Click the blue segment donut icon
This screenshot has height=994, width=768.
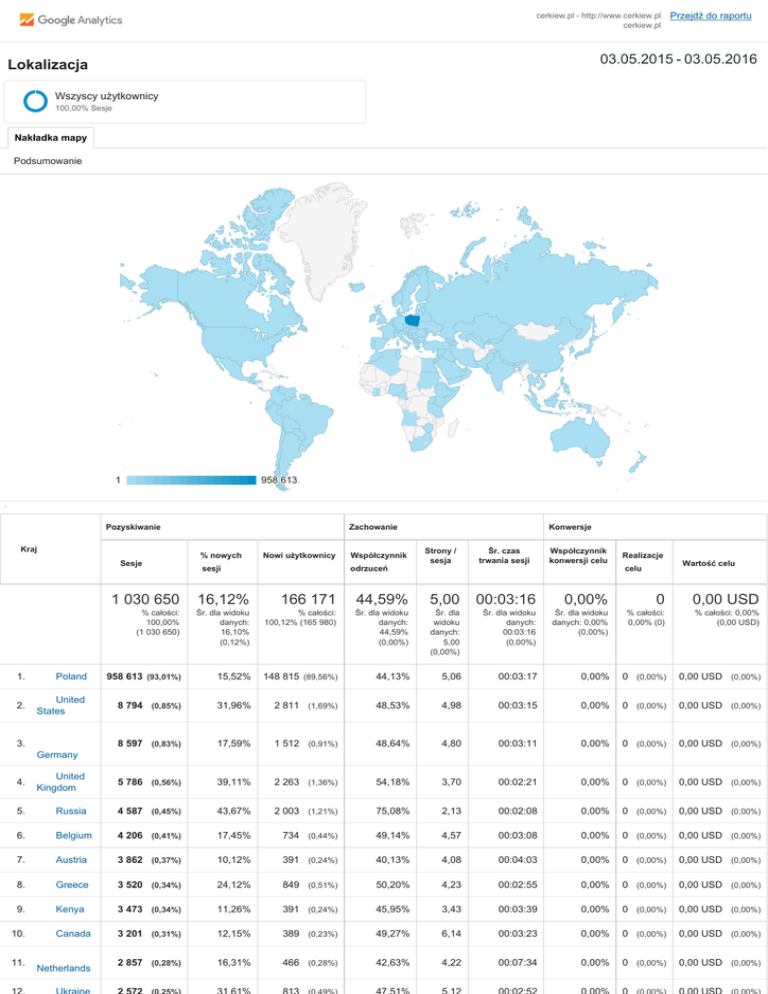36,101
